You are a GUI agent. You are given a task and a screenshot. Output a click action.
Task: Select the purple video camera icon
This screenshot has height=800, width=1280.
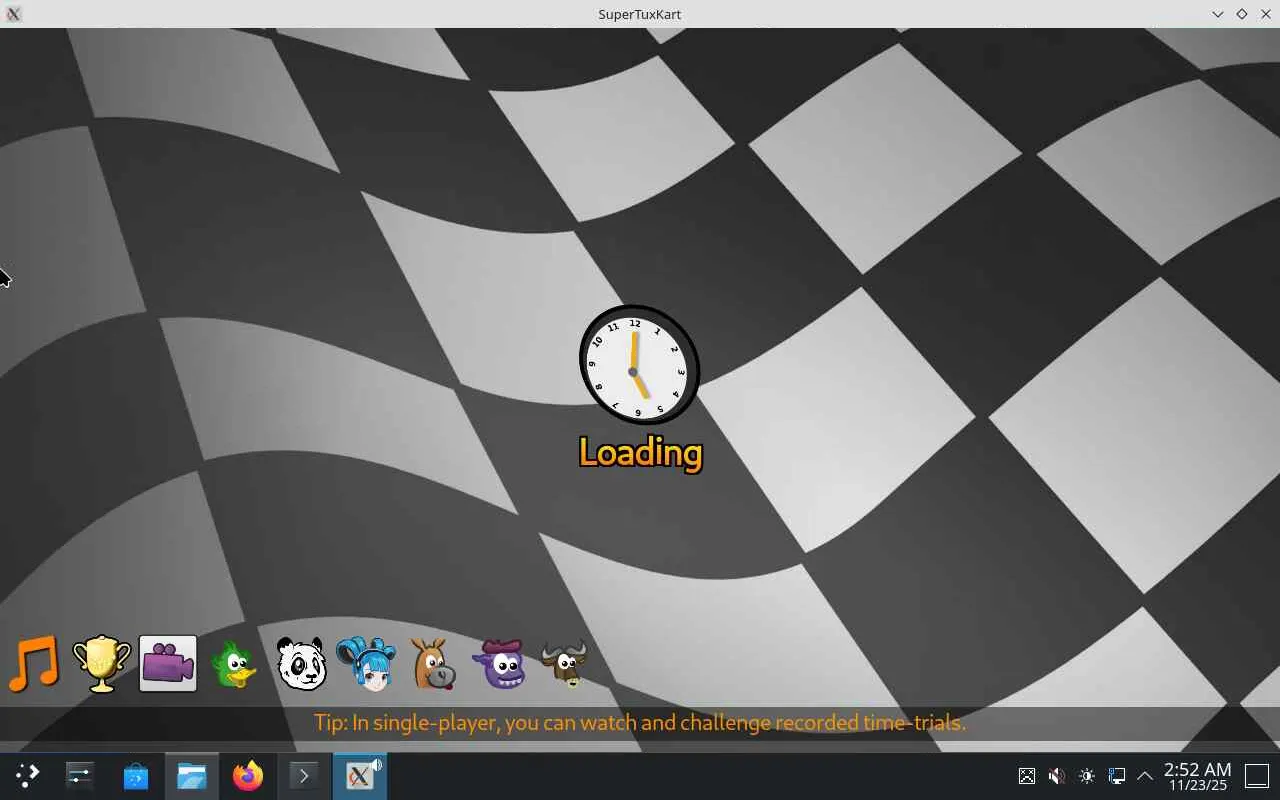168,664
